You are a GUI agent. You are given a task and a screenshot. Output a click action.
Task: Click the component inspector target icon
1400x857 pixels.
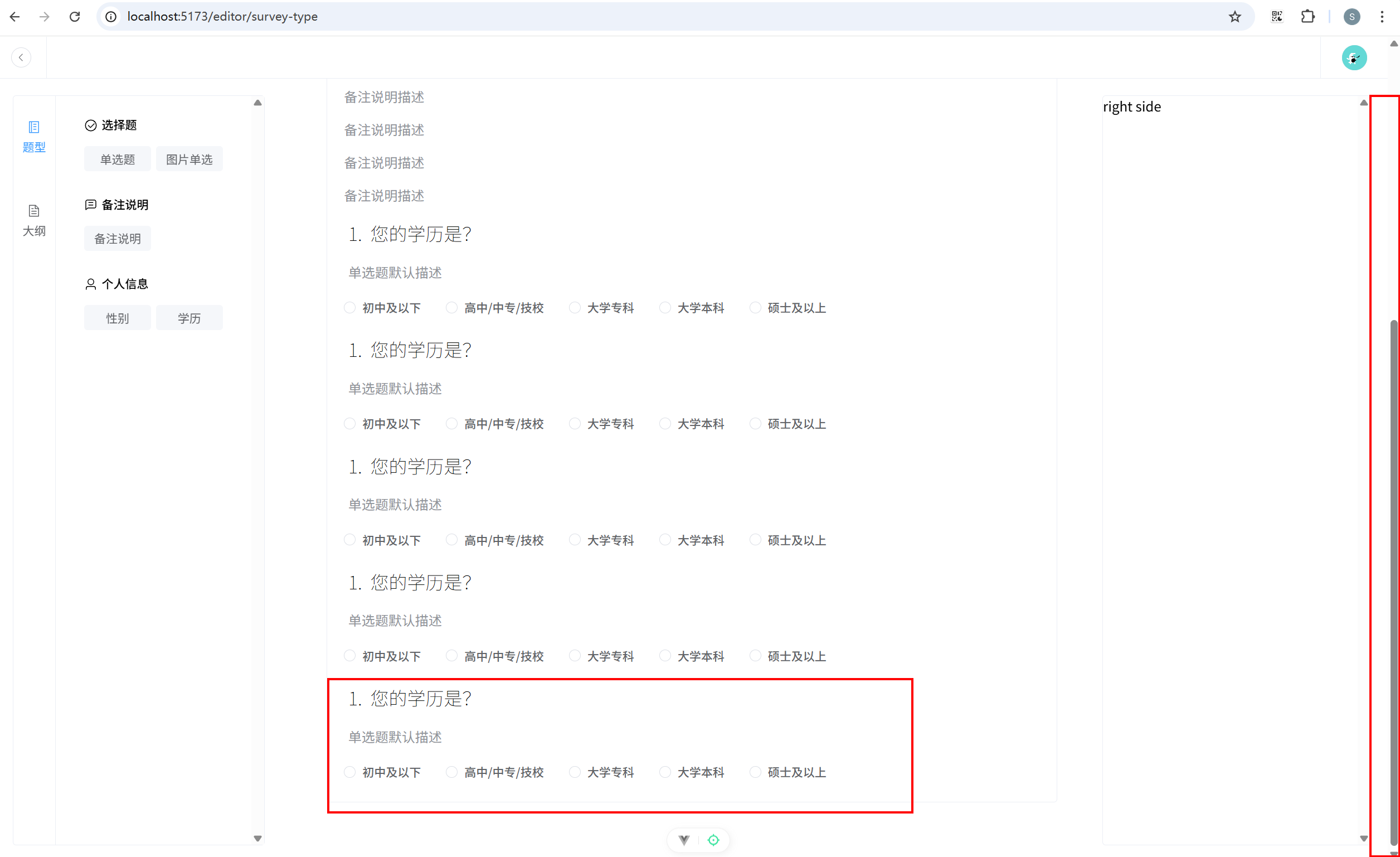[713, 840]
